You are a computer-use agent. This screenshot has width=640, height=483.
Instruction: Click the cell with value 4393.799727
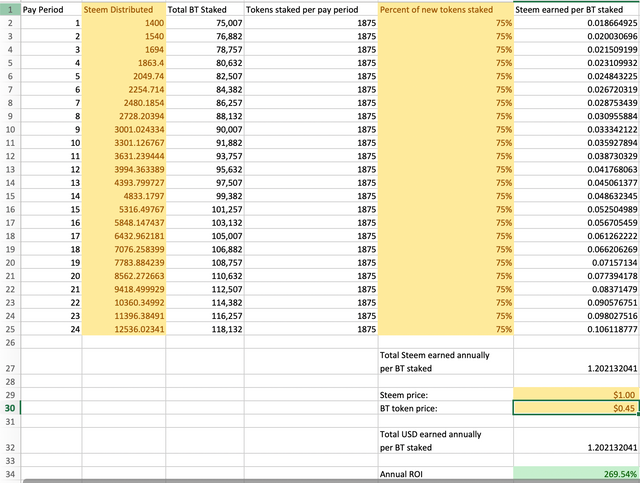pos(124,183)
